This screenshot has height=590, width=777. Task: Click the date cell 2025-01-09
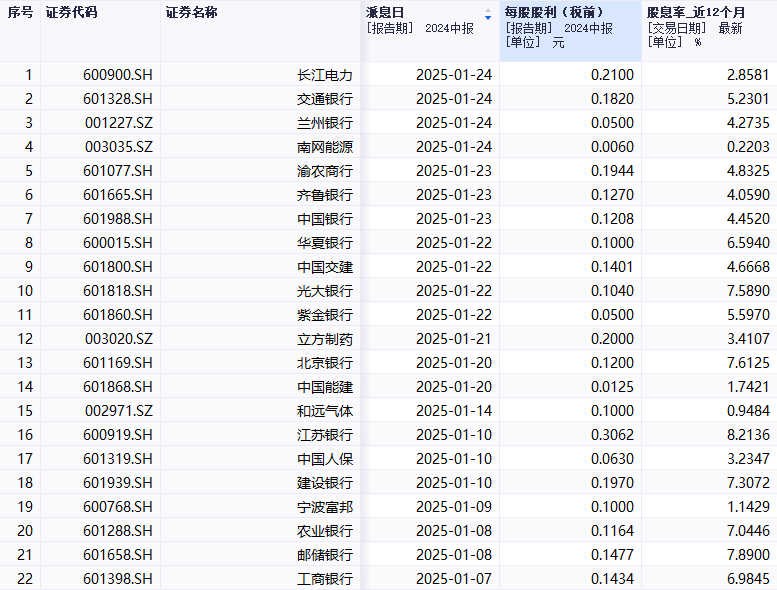point(454,507)
